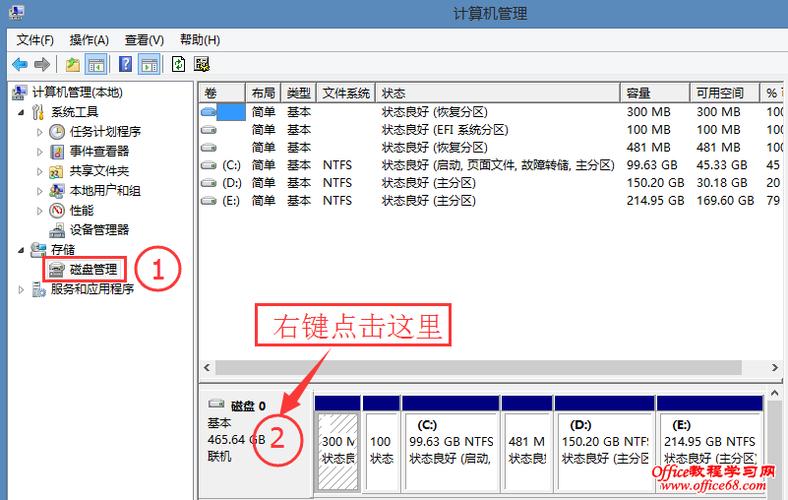This screenshot has width=788, height=500.
Task: Click the 本地用户和组 icon
Action: pyautogui.click(x=57, y=191)
